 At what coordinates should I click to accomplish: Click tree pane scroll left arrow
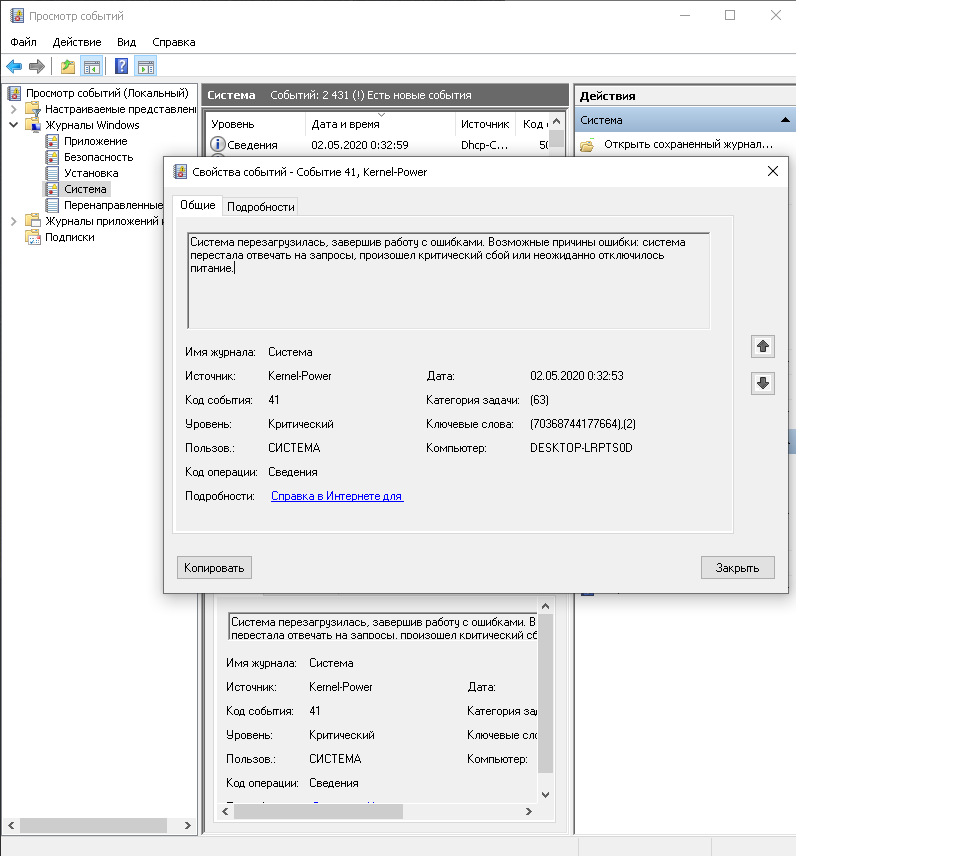coord(10,825)
